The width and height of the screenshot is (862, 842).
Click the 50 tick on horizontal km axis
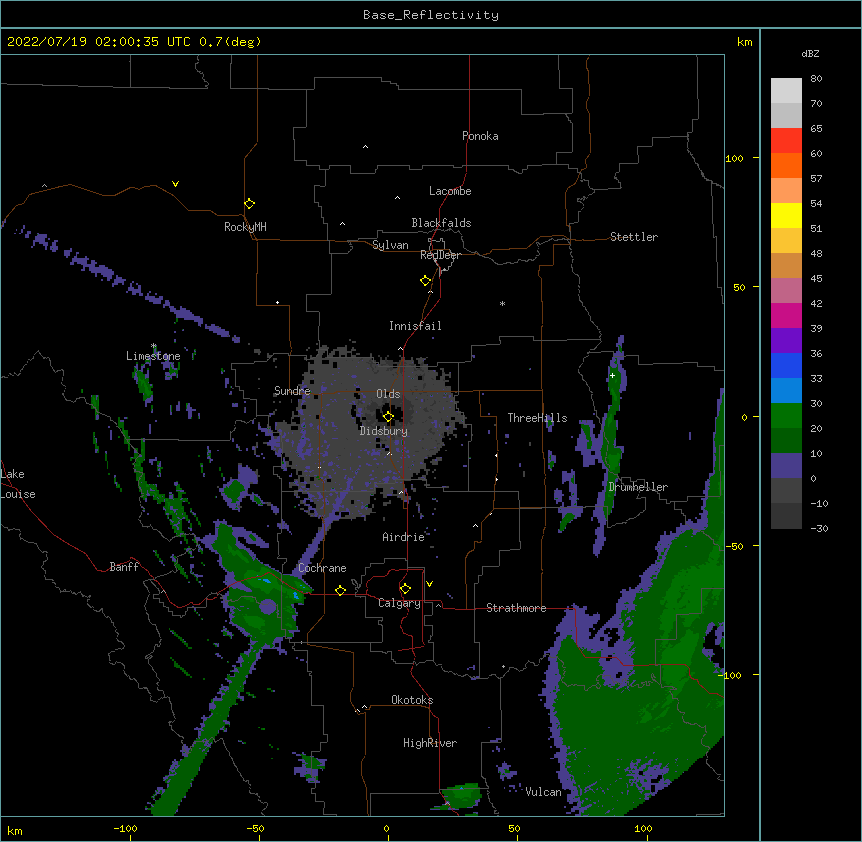point(514,828)
